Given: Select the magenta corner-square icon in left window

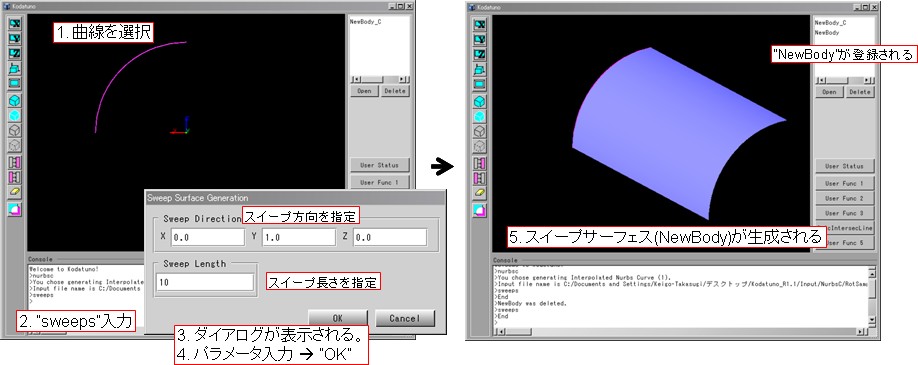Looking at the screenshot, I should [15, 209].
